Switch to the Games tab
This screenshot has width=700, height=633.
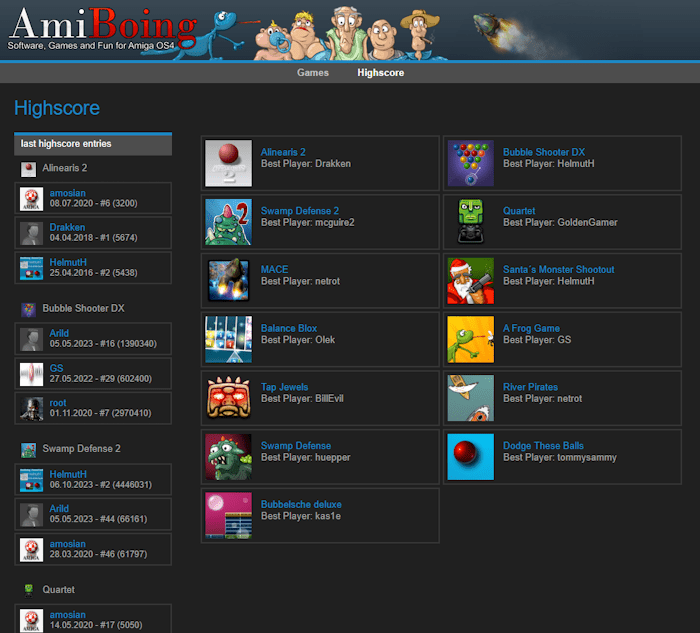[x=313, y=73]
